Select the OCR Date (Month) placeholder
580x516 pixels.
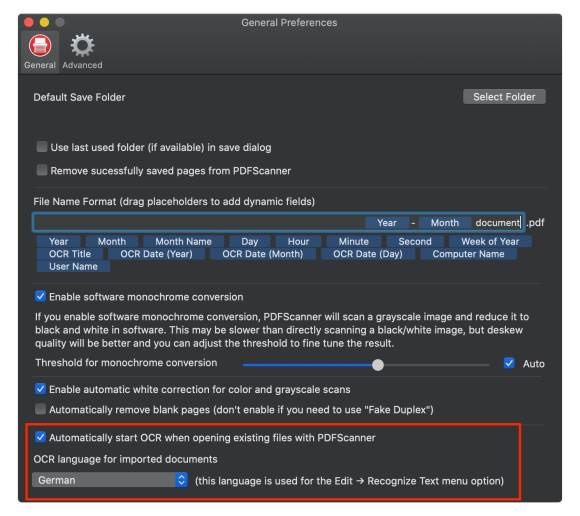[263, 254]
